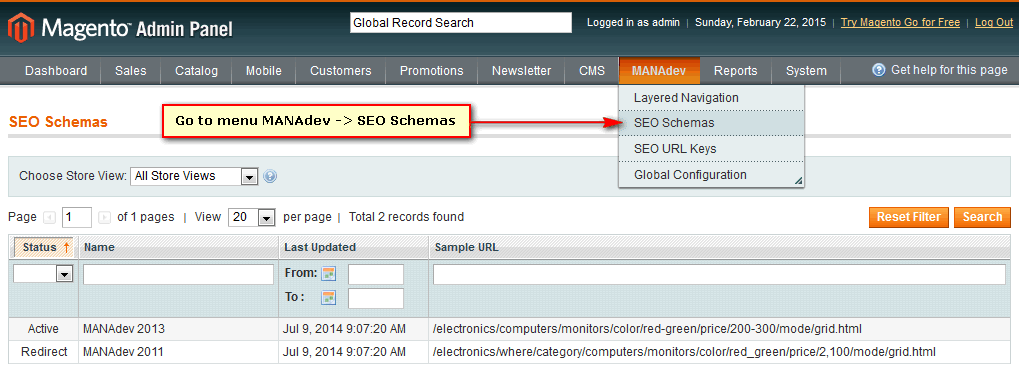Click the To date input field

click(376, 299)
